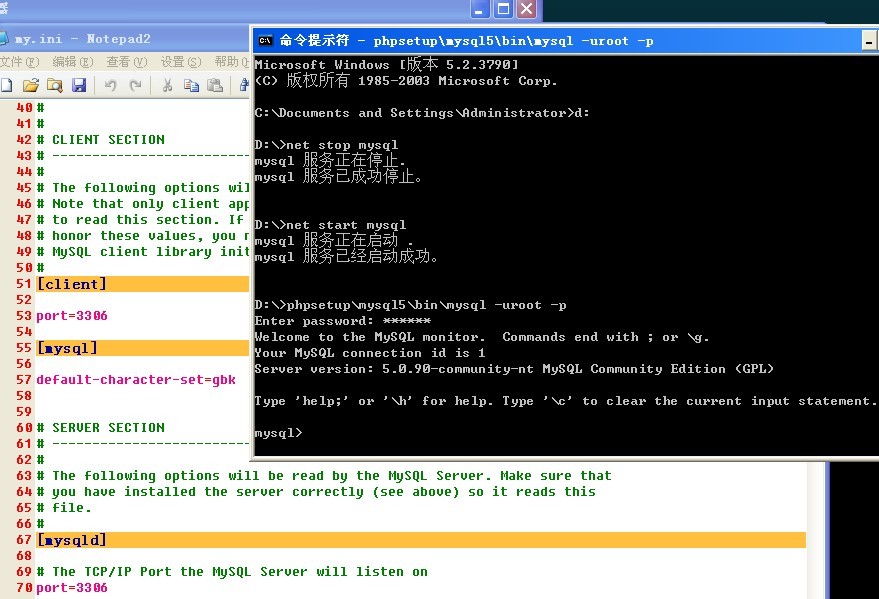Open the 查看(V) menu in Notepad2
The height and width of the screenshot is (599, 879).
coord(127,61)
